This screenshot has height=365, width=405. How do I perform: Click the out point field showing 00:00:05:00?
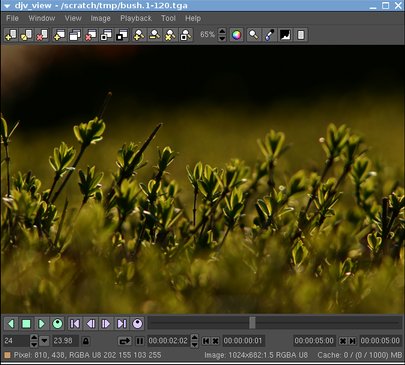tap(314, 341)
